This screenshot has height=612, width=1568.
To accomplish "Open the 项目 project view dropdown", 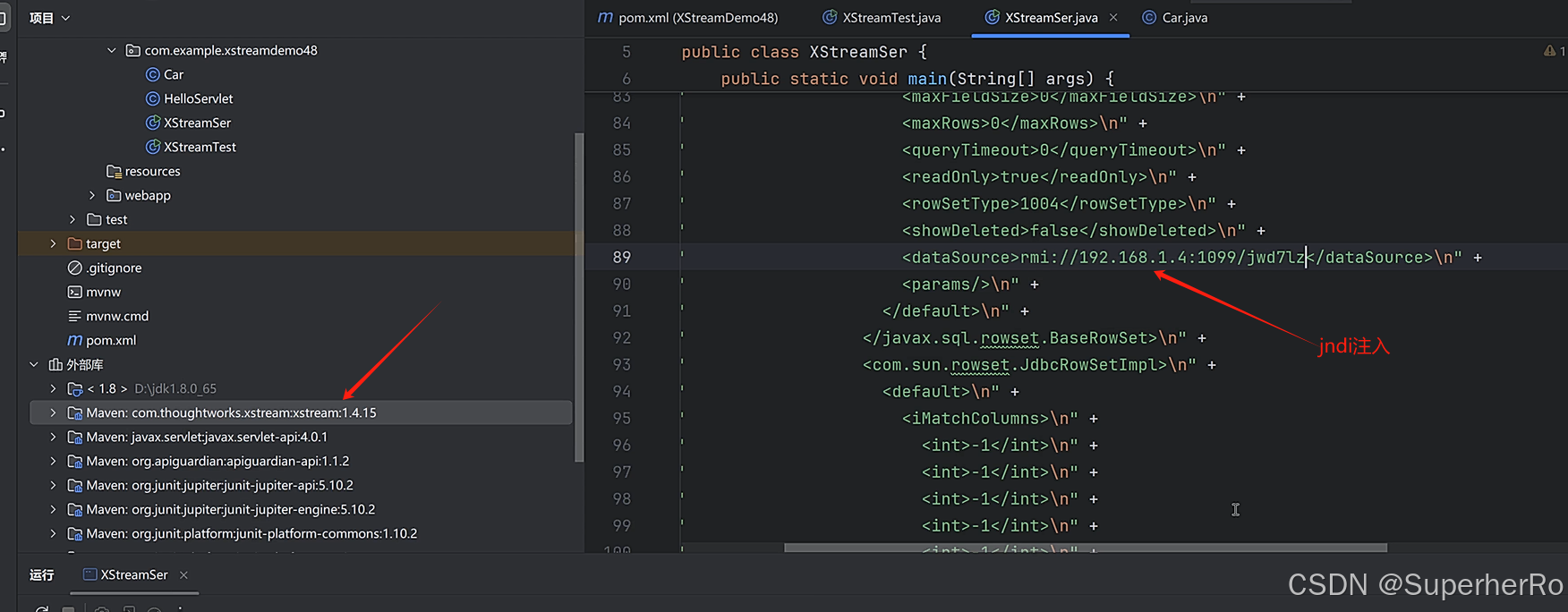I will 50,18.
